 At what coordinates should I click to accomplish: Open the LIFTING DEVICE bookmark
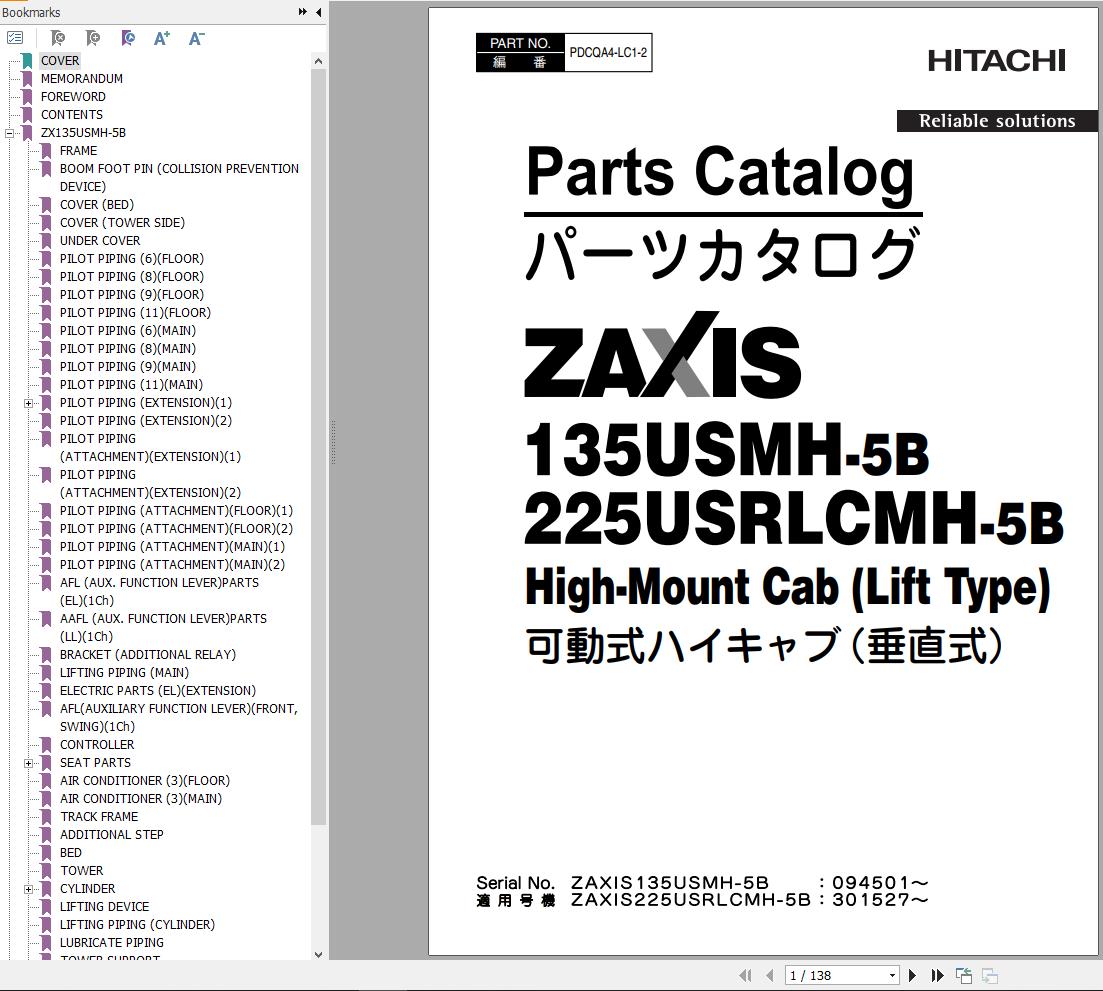pyautogui.click(x=105, y=907)
